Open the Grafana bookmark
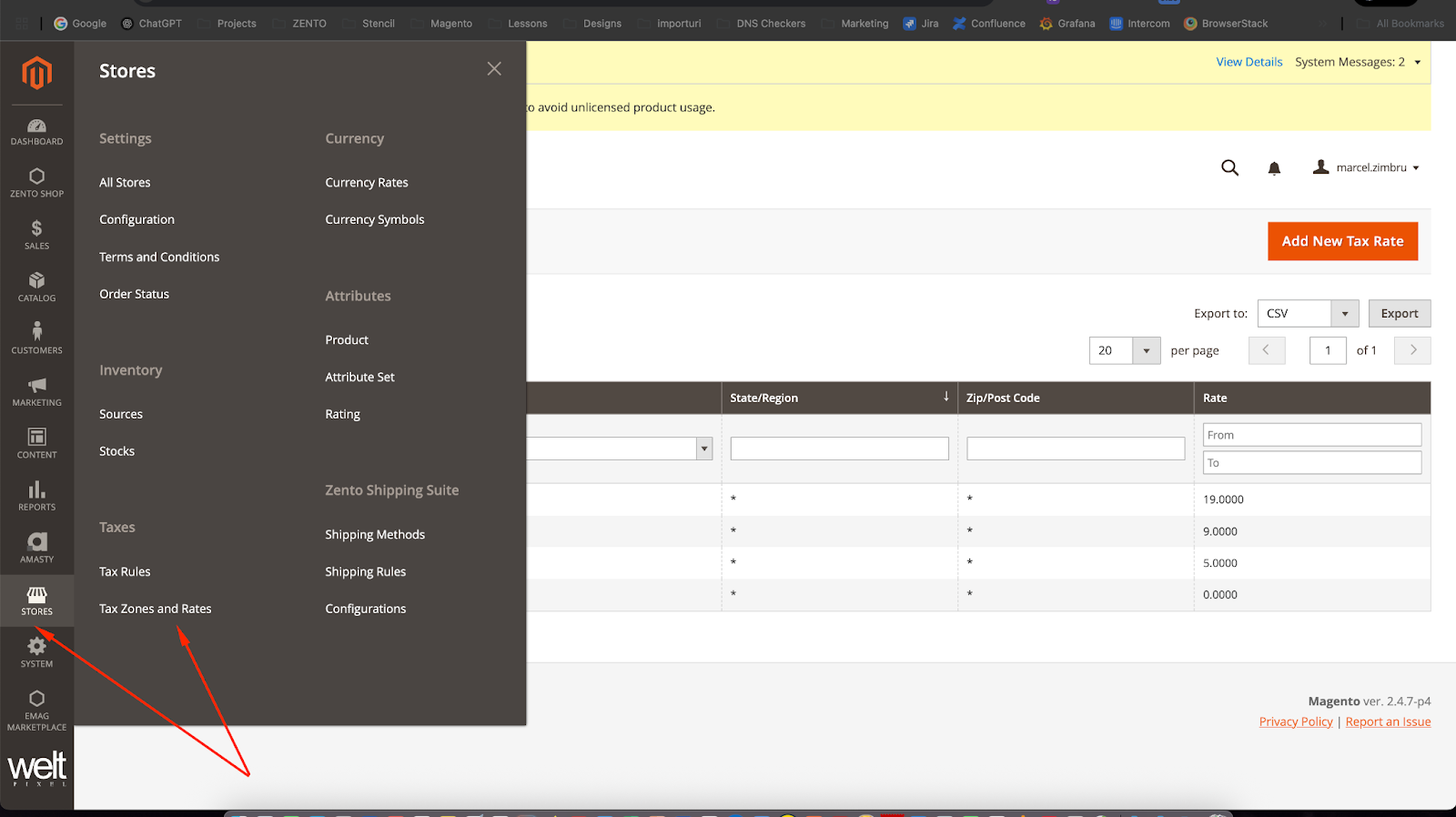The image size is (1456, 817). tap(1067, 24)
